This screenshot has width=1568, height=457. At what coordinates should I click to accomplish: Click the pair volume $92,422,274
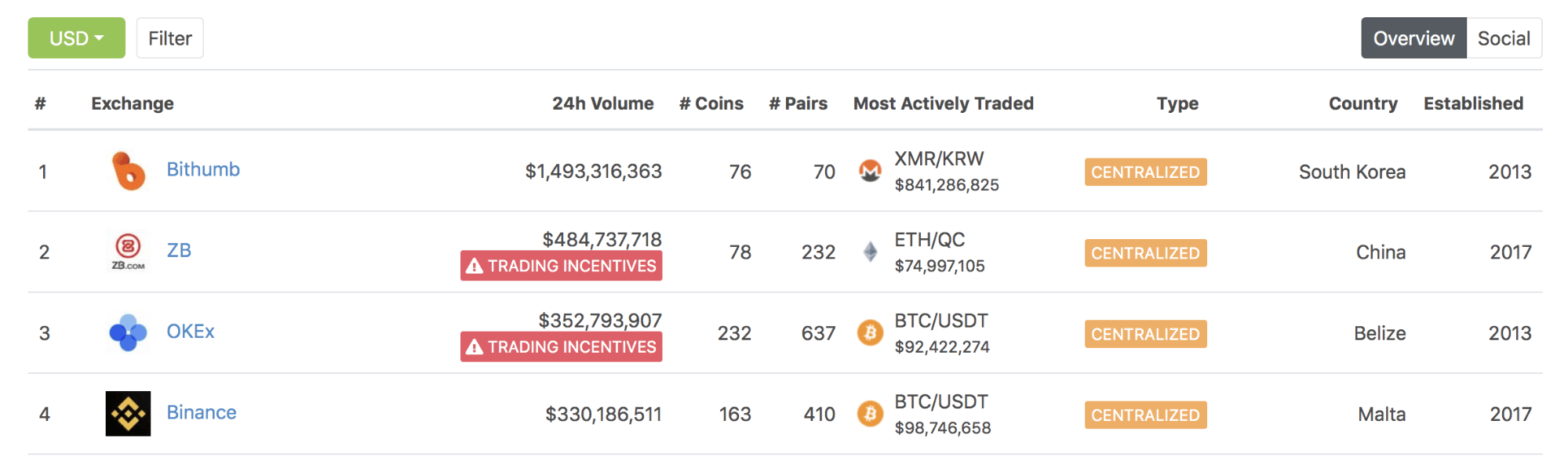tap(942, 346)
